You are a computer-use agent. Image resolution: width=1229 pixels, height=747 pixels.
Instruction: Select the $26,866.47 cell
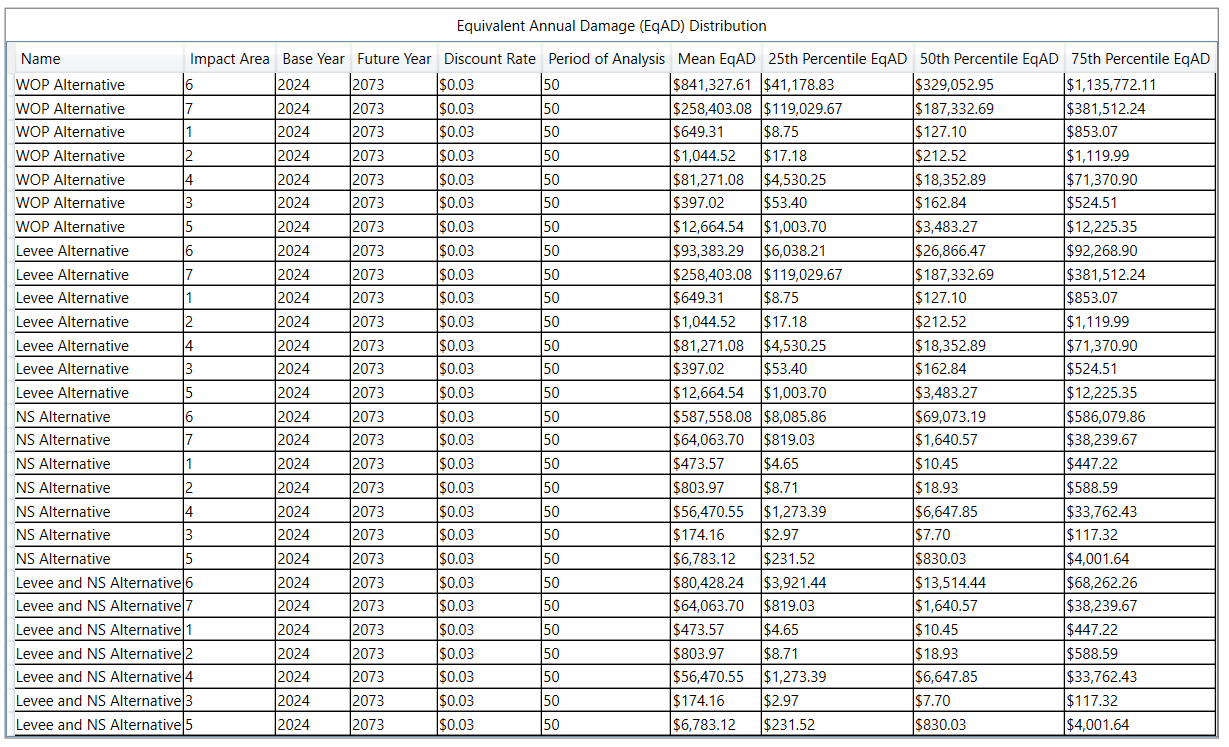pyautogui.click(x=989, y=251)
